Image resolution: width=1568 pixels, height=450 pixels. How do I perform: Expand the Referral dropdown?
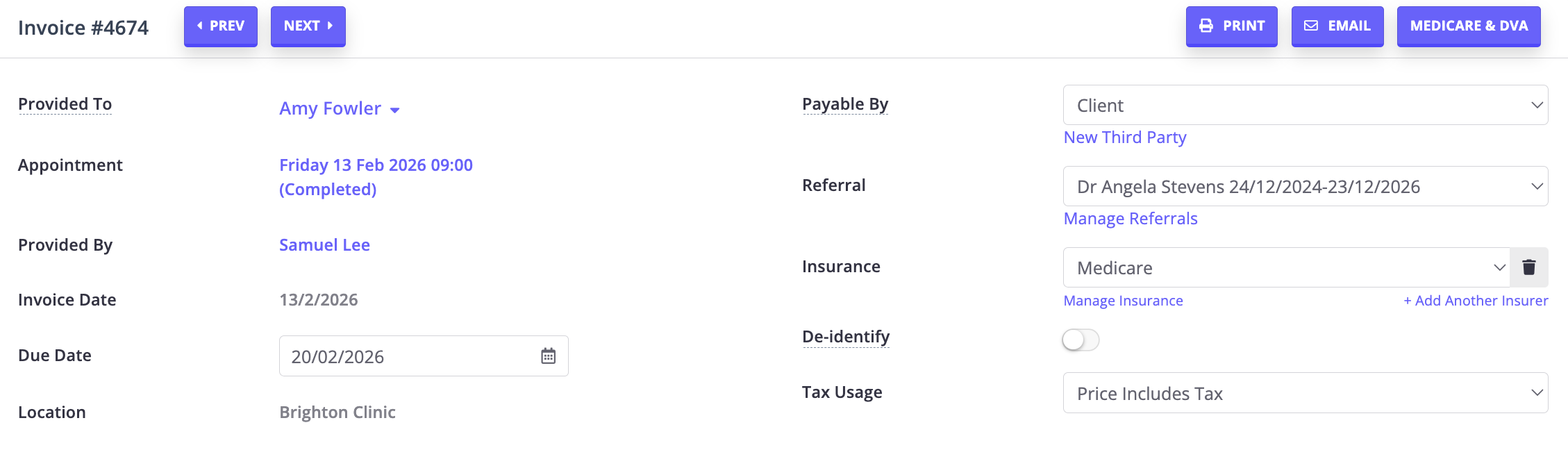[1305, 187]
